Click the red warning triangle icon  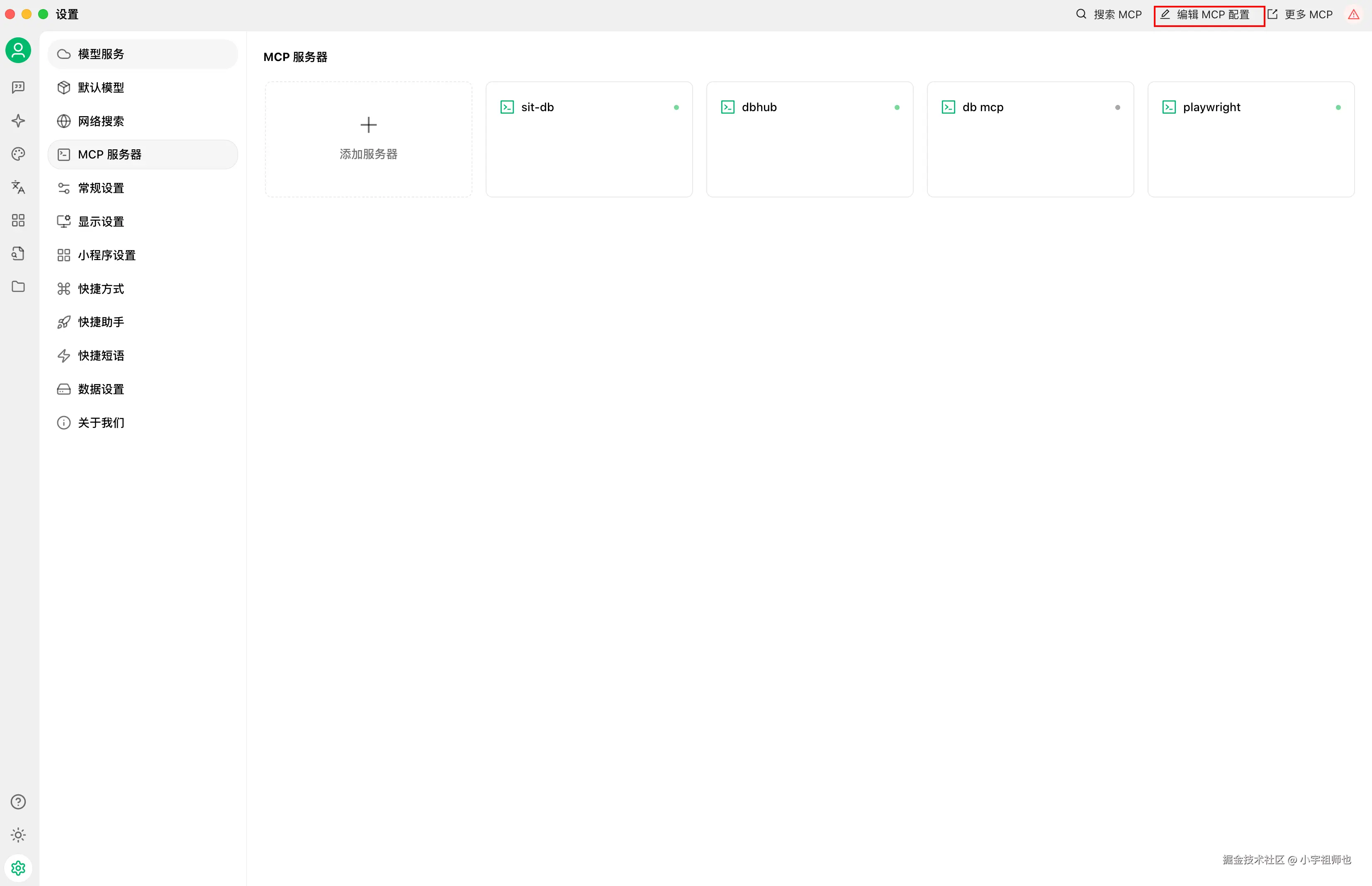[1354, 15]
